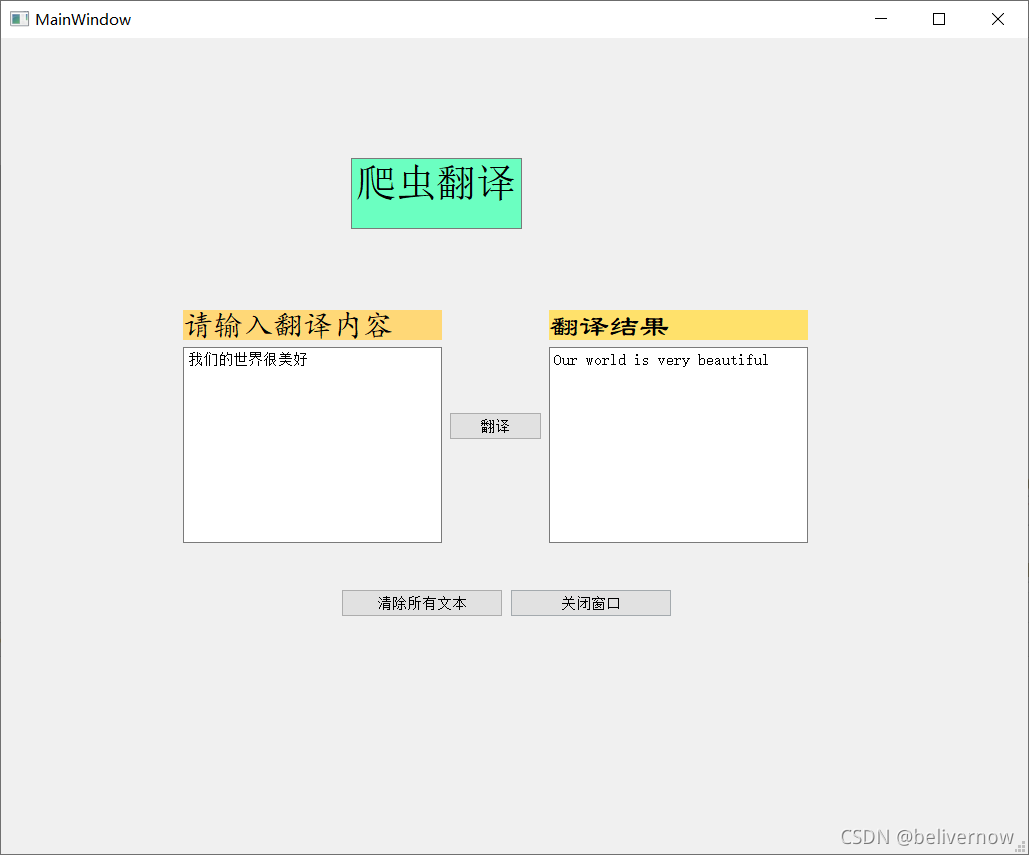This screenshot has height=855, width=1029.
Task: Maximize the MainWindow application
Action: (938, 18)
